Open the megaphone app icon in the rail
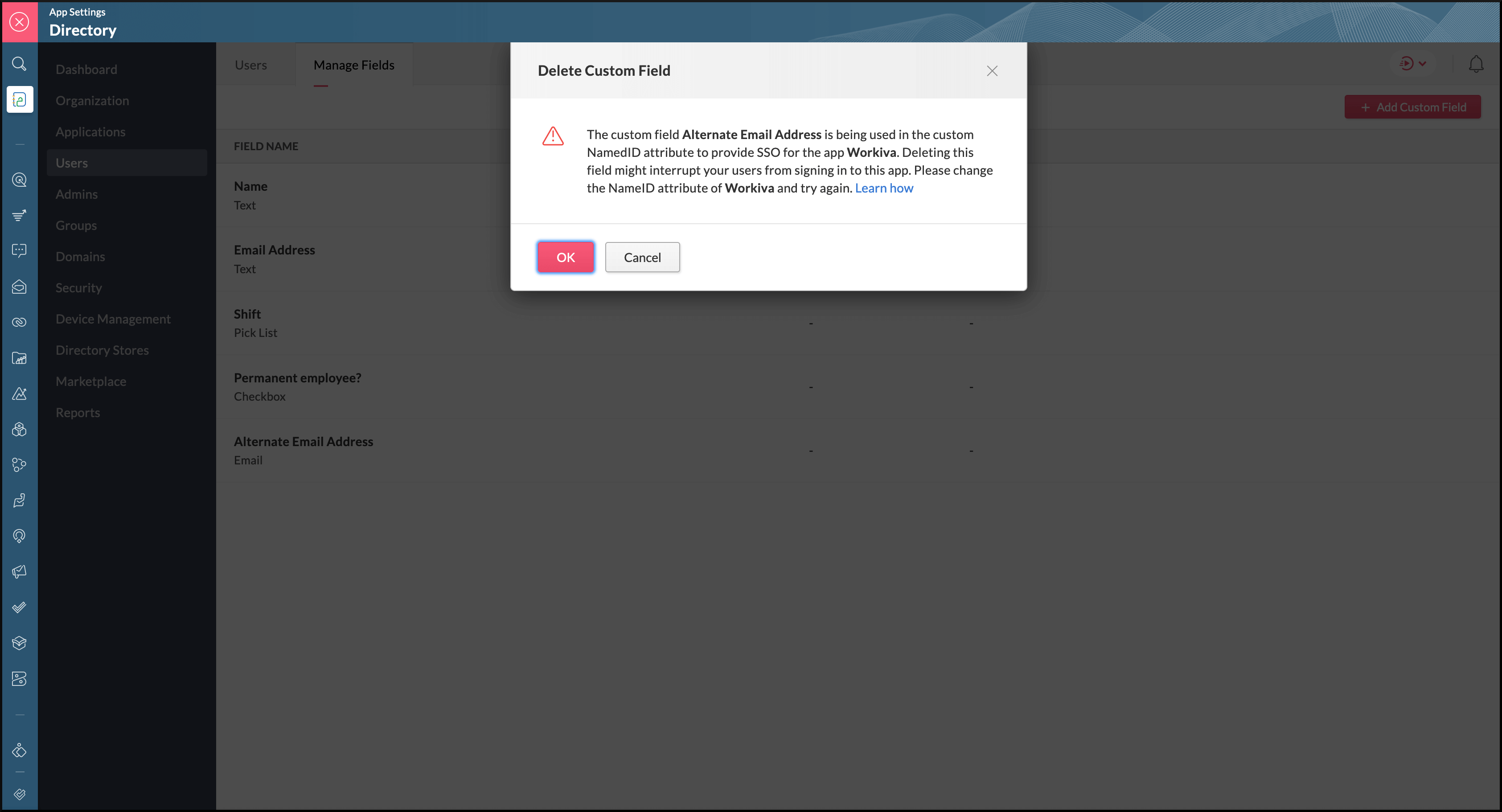 [x=19, y=572]
